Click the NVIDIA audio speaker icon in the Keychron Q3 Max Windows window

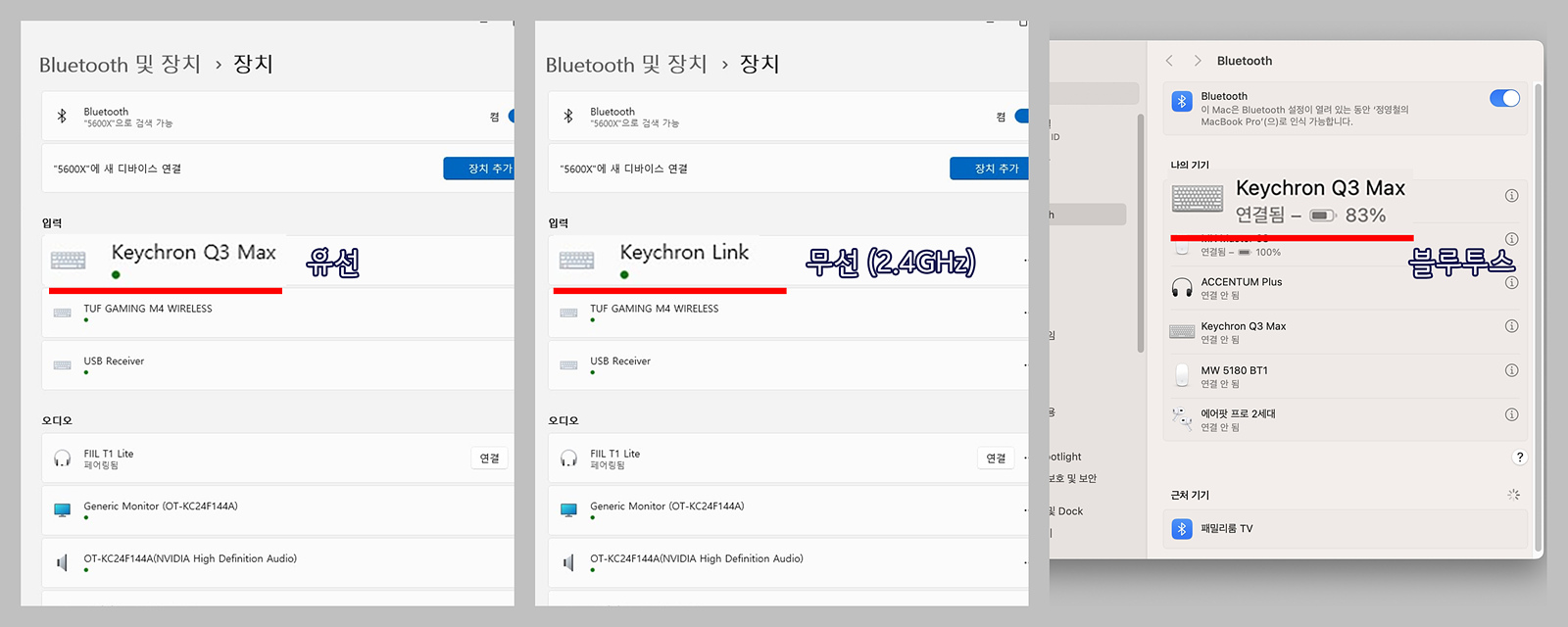pos(62,562)
